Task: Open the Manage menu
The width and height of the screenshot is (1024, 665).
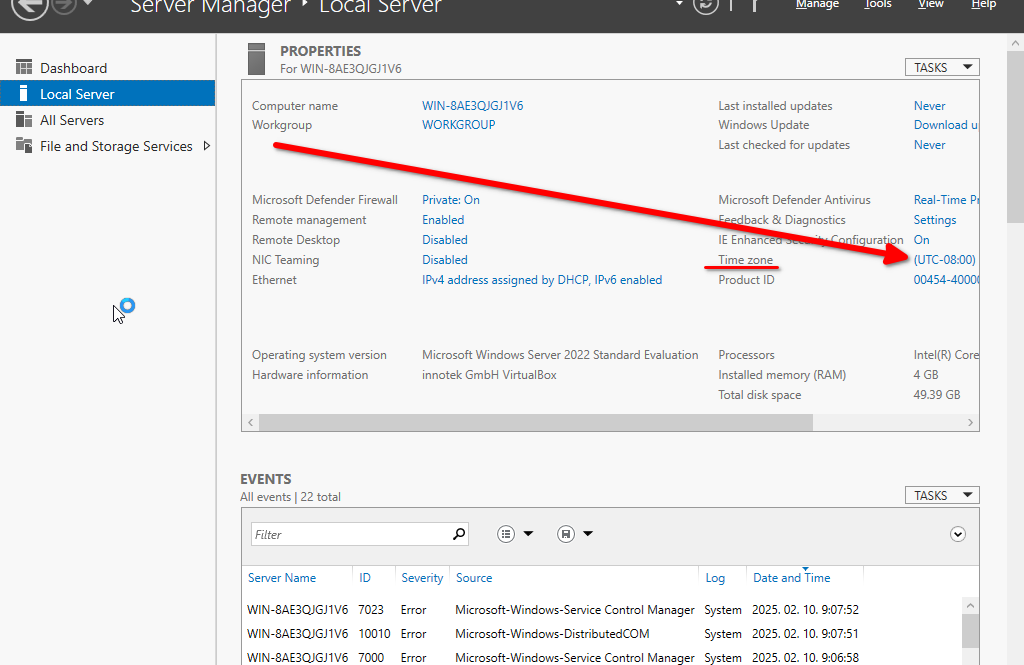Action: click(817, 5)
